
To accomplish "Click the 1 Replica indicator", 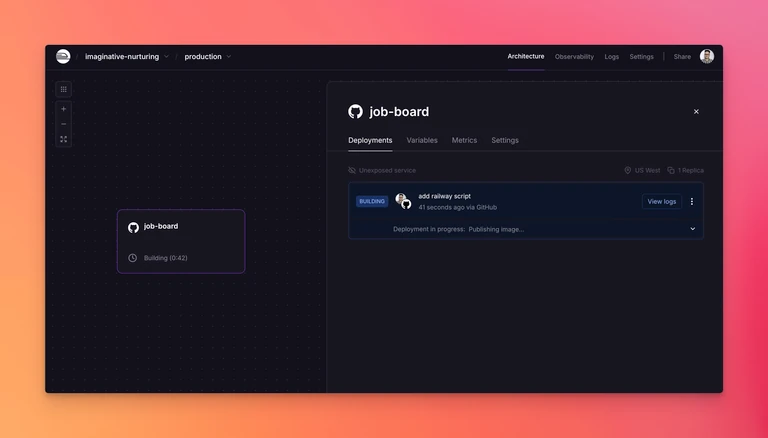I will [x=685, y=170].
